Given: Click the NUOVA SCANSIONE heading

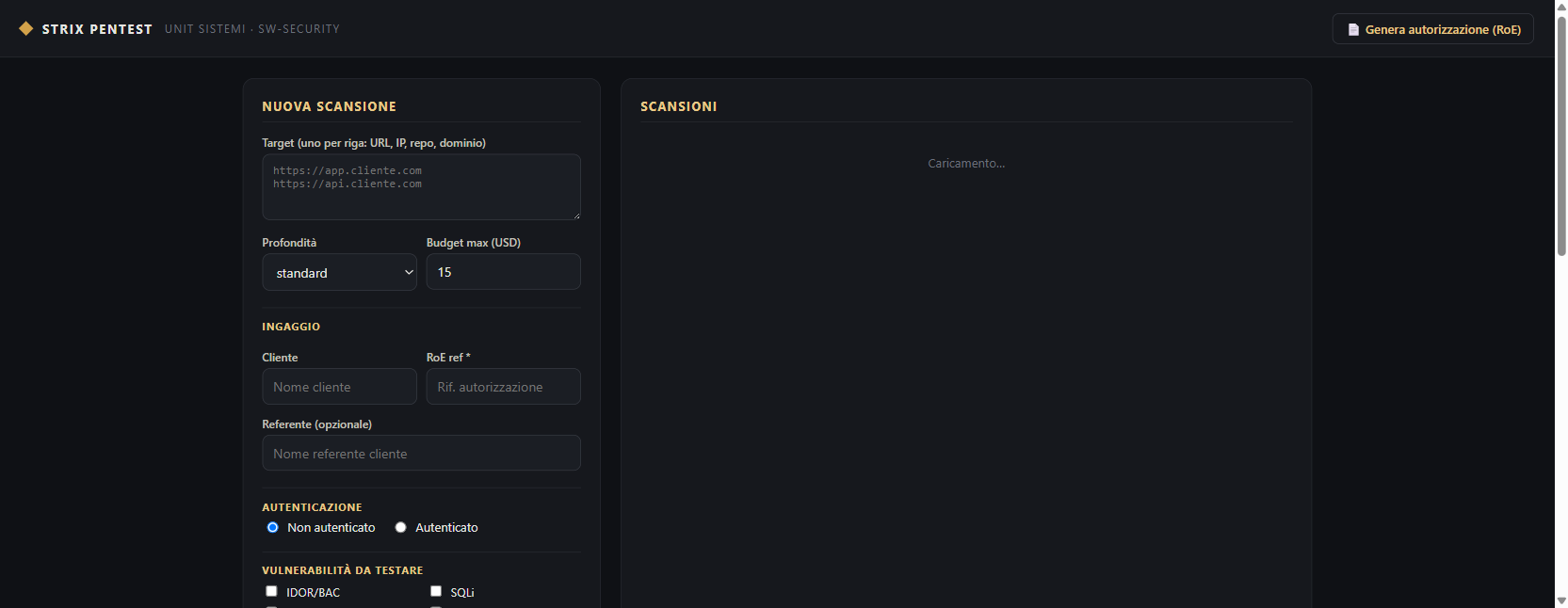Looking at the screenshot, I should (x=329, y=106).
